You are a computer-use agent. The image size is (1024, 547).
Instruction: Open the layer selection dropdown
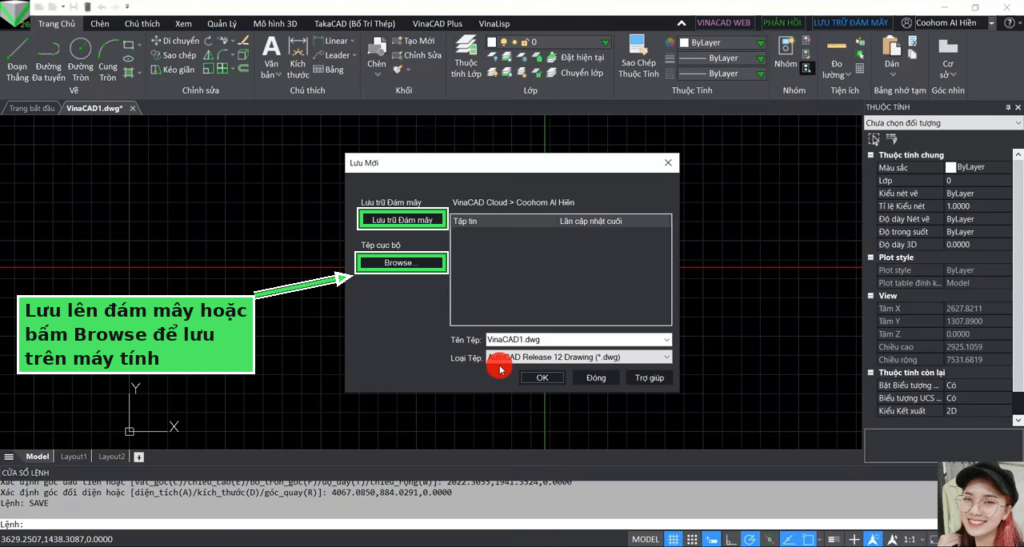point(605,42)
